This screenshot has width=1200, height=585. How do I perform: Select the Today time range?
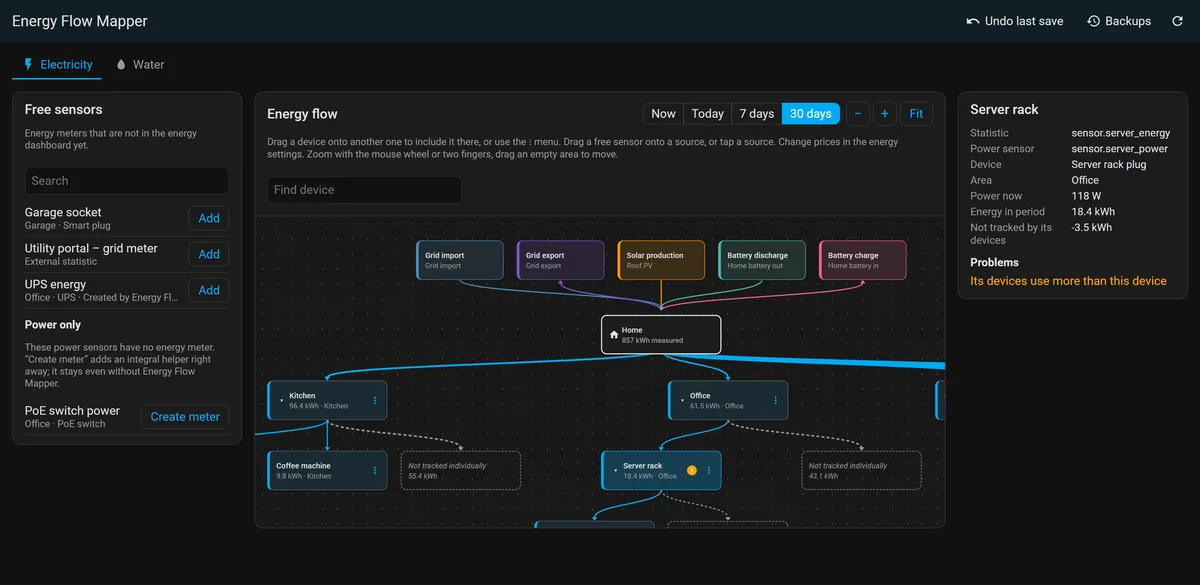click(x=708, y=114)
